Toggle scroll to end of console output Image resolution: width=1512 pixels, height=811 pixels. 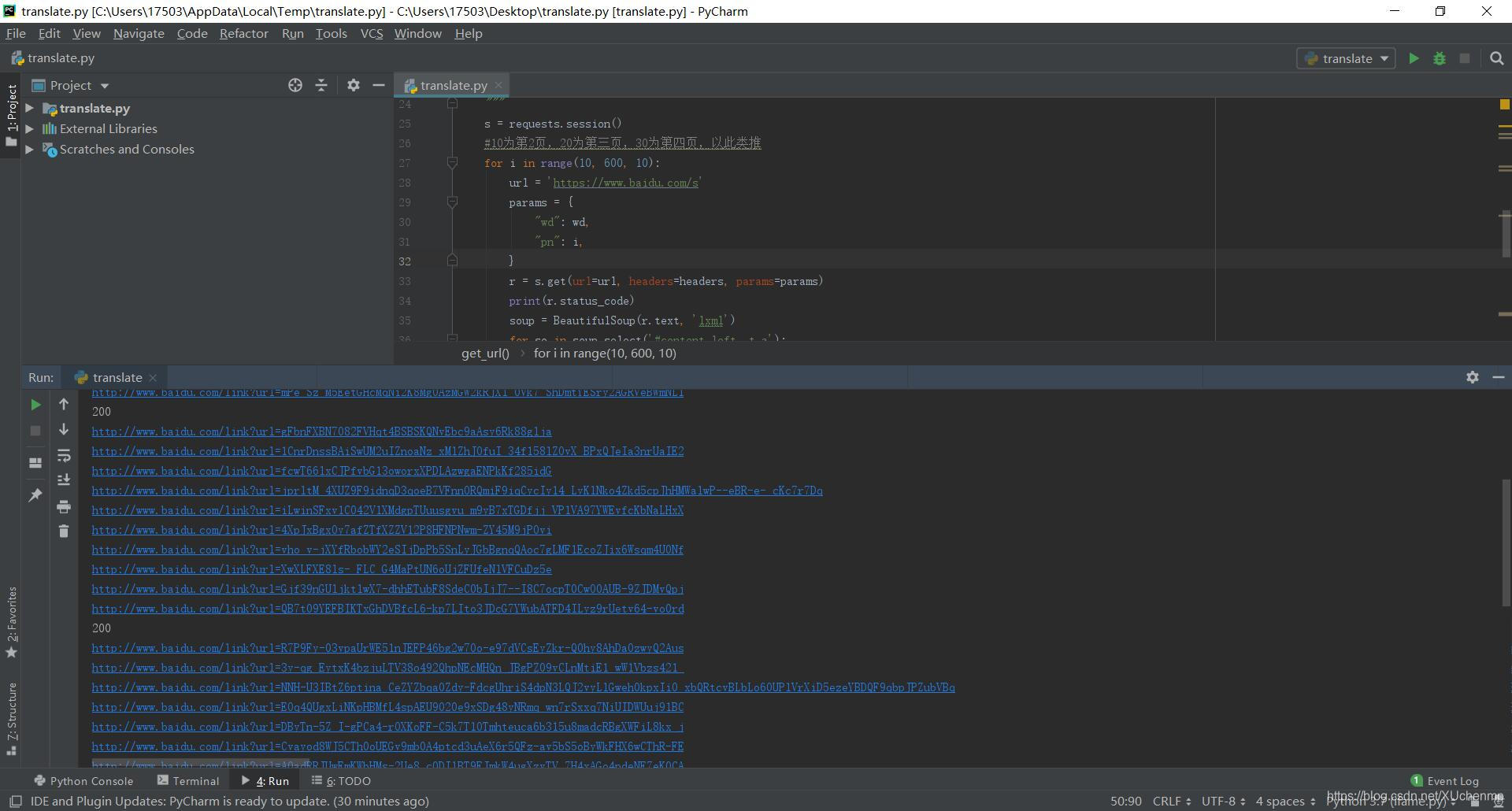[x=64, y=480]
